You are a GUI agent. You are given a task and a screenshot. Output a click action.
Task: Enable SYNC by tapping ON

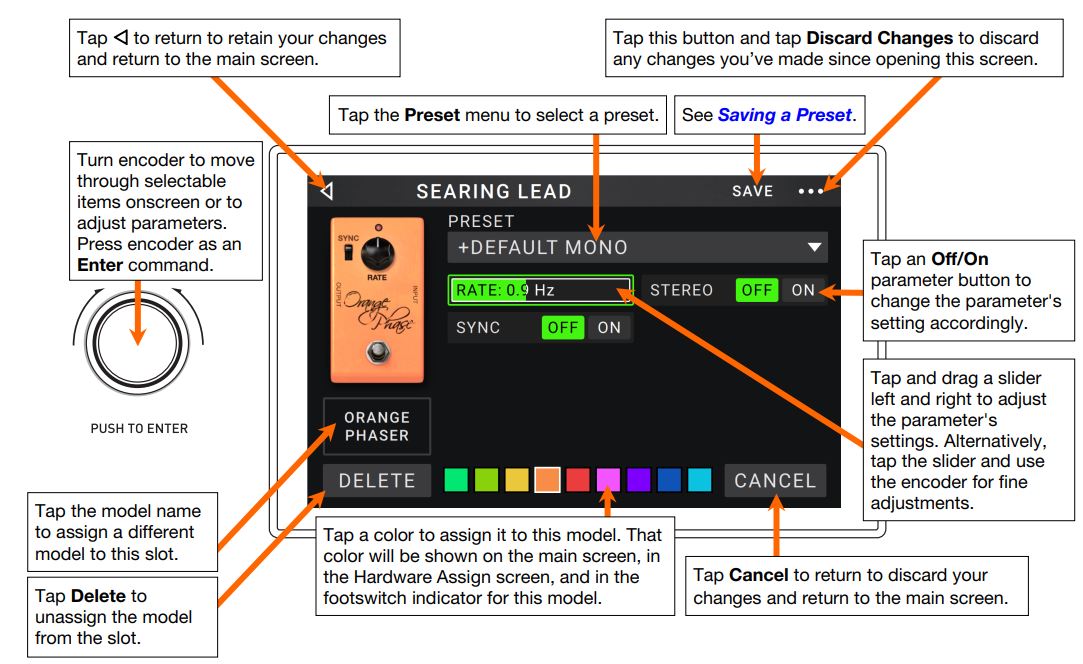(x=611, y=327)
